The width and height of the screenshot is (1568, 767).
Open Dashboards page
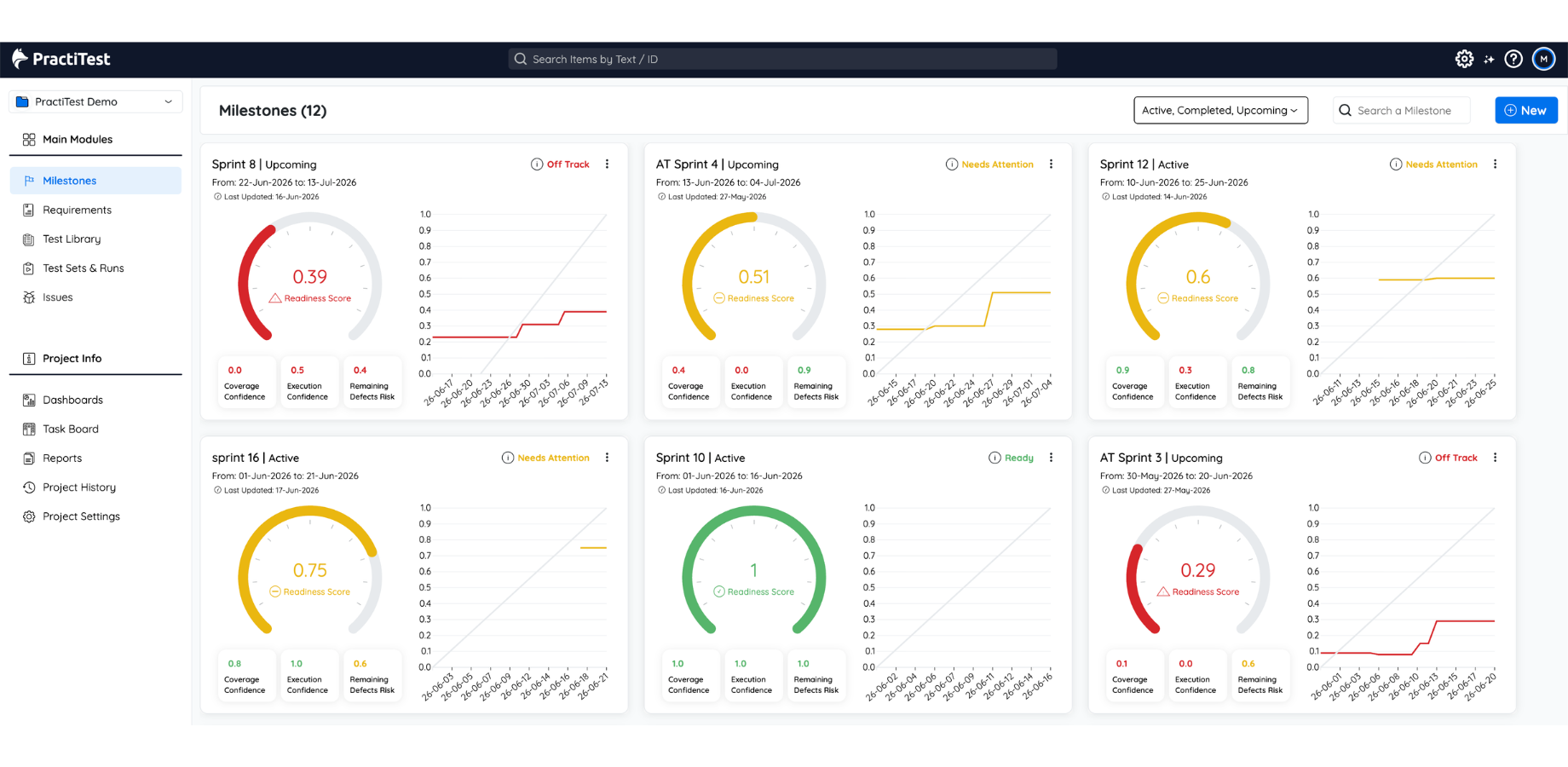pos(72,400)
